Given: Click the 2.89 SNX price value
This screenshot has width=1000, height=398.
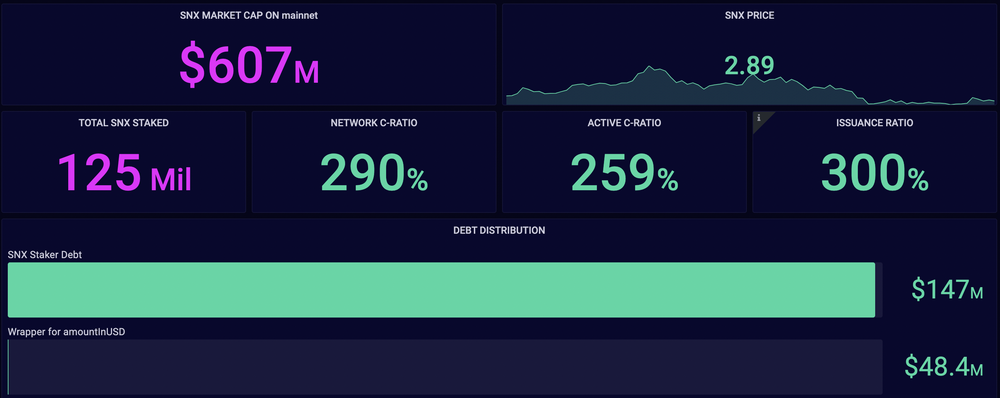Looking at the screenshot, I should [749, 66].
